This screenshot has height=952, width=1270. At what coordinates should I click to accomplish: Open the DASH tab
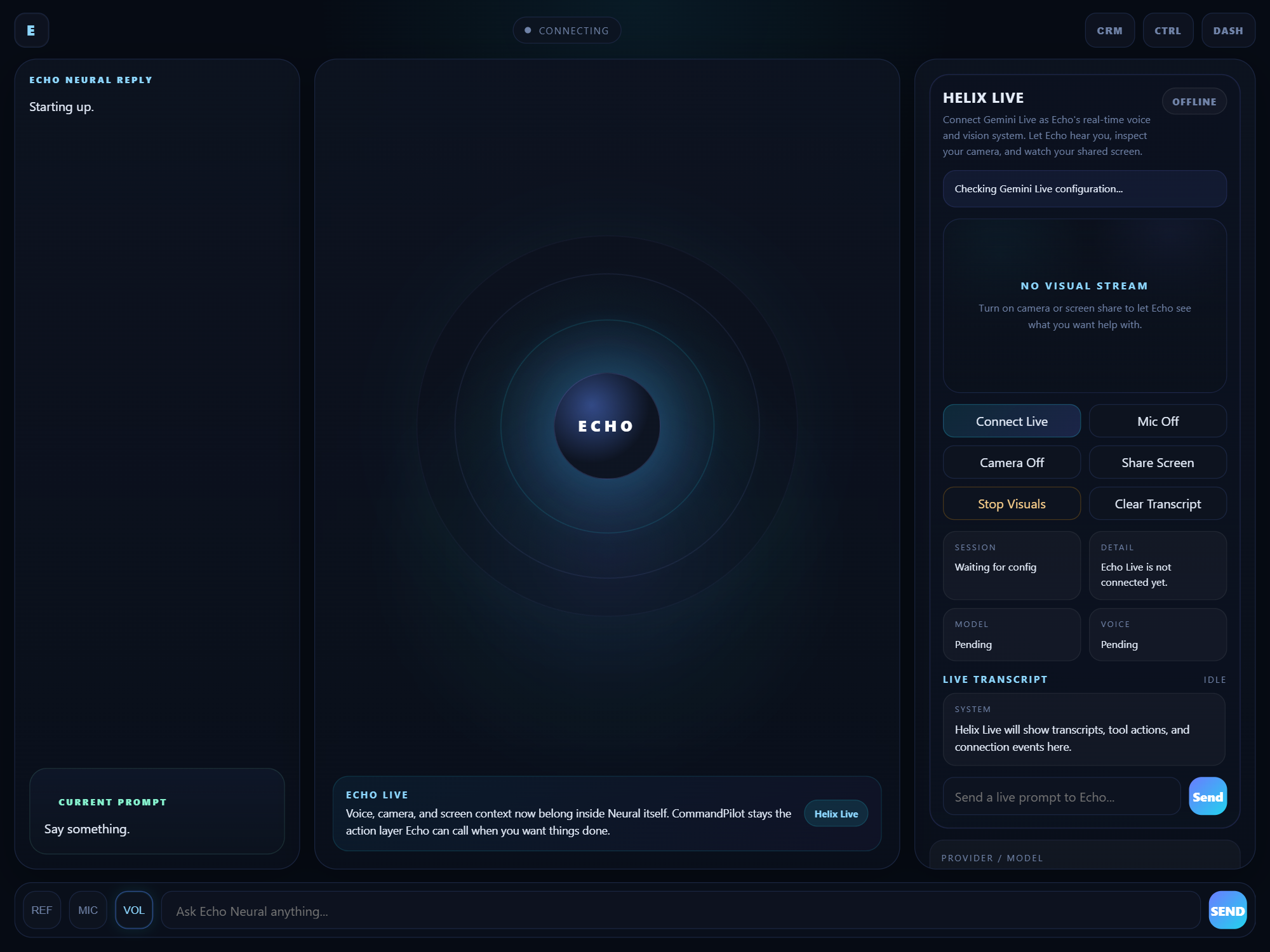[x=1228, y=30]
